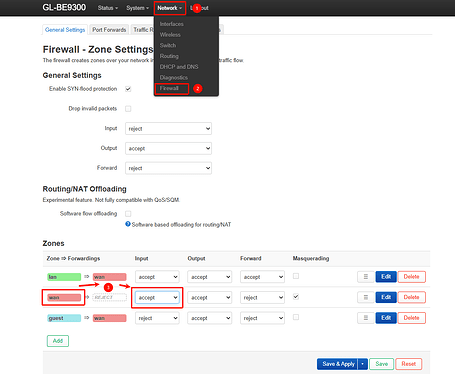Delete the guest zone
Viewport: 455px width, 374px height.
pyautogui.click(x=411, y=318)
